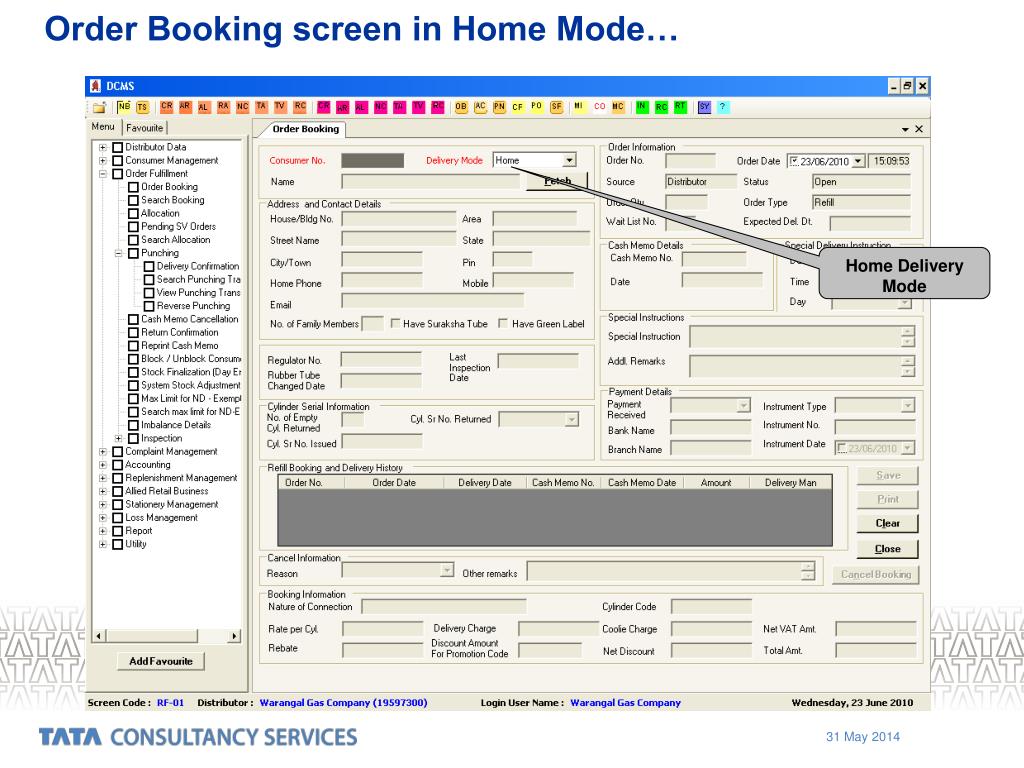Click the OB toolbar icon
Image resolution: width=1024 pixels, height=768 pixels.
[461, 106]
